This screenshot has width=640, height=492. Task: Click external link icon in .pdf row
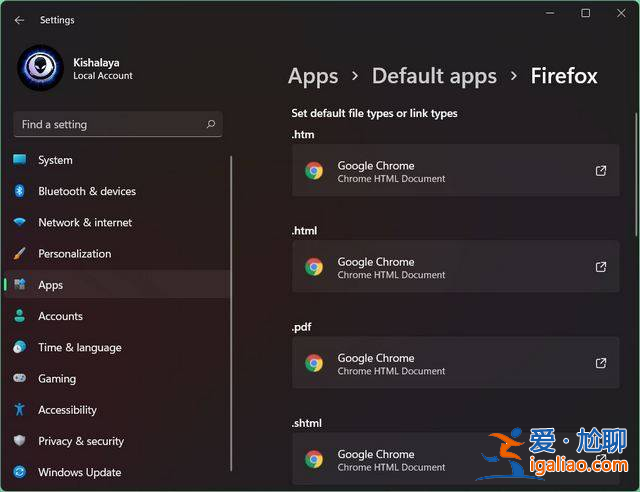click(600, 363)
